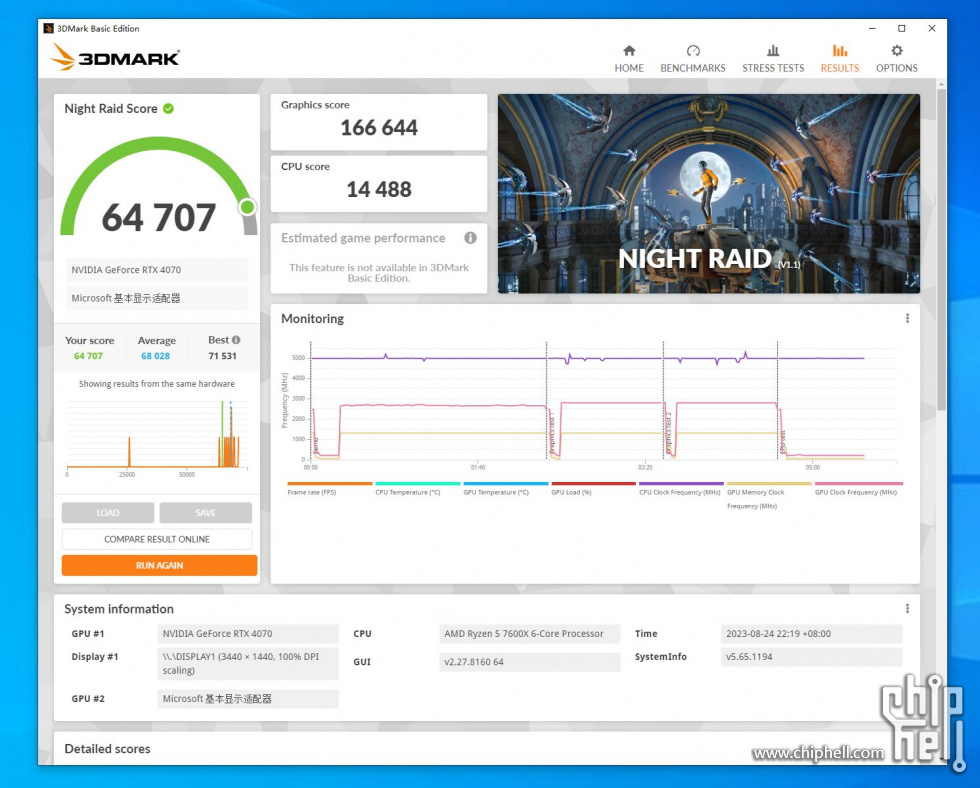This screenshot has width=980, height=788.
Task: Click the GUI version v2.27.8160 64
Action: [x=529, y=662]
